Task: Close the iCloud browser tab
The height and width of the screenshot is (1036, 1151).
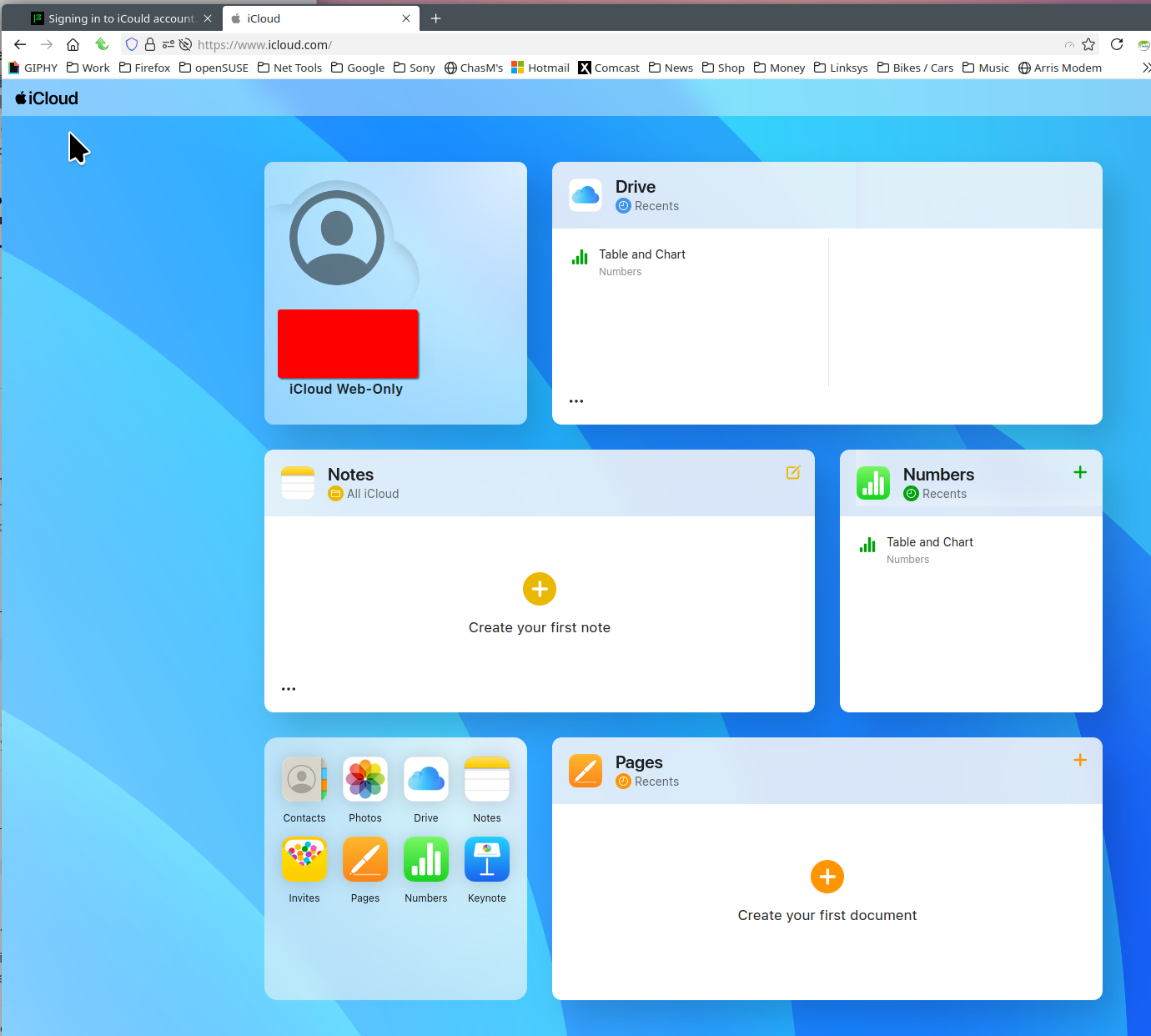Action: click(x=406, y=18)
